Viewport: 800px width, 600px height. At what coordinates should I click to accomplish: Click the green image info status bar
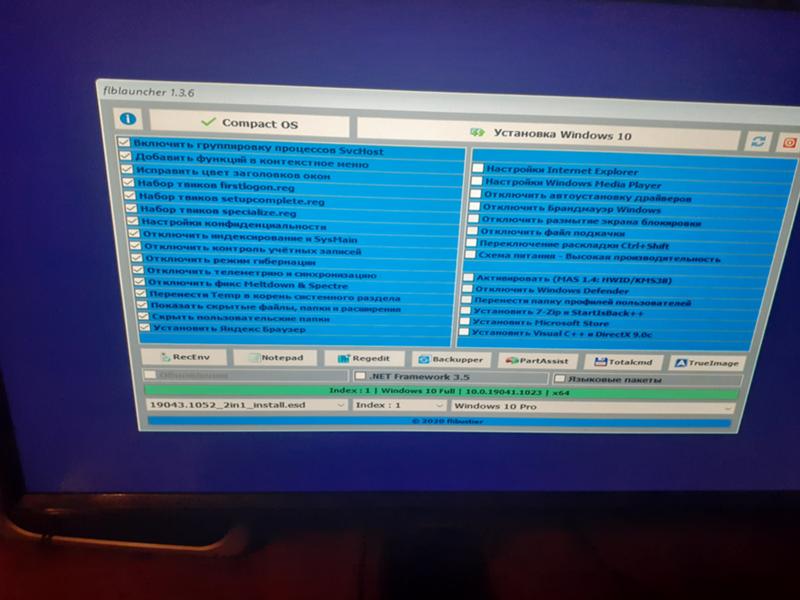[441, 392]
